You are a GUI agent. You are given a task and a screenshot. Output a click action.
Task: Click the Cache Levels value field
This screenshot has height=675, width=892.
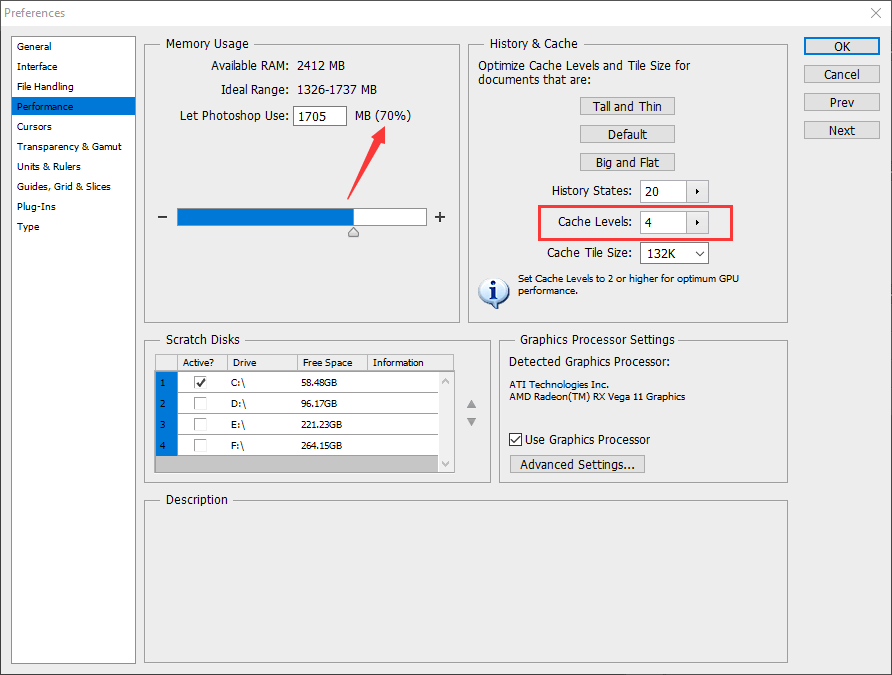tap(663, 222)
